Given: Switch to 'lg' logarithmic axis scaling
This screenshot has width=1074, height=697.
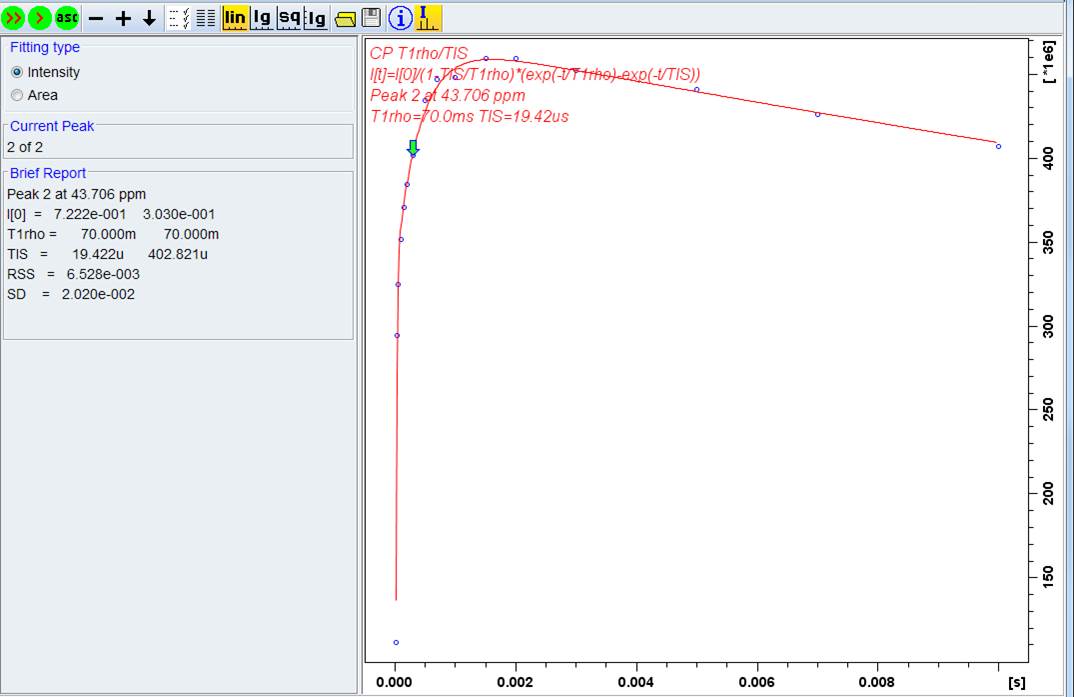Looking at the screenshot, I should tap(262, 18).
